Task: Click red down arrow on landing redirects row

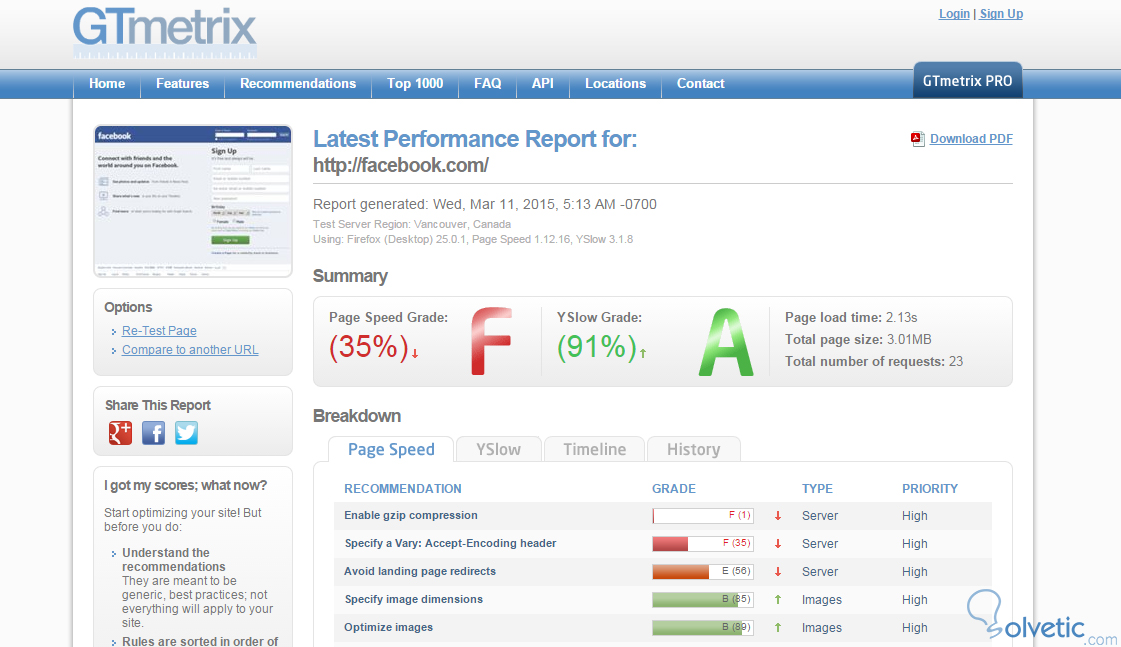Action: click(778, 571)
